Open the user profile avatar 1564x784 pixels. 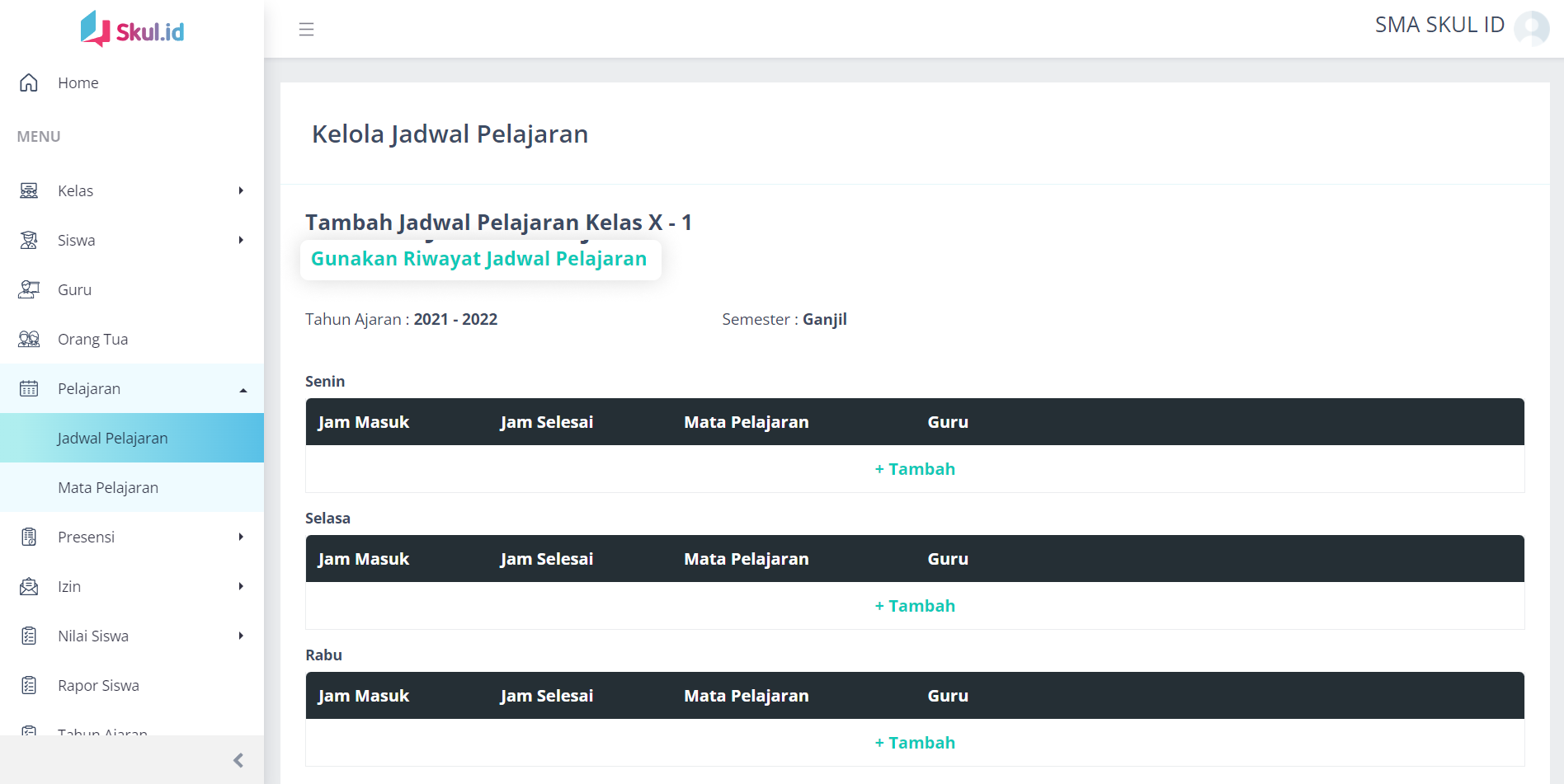1531,28
